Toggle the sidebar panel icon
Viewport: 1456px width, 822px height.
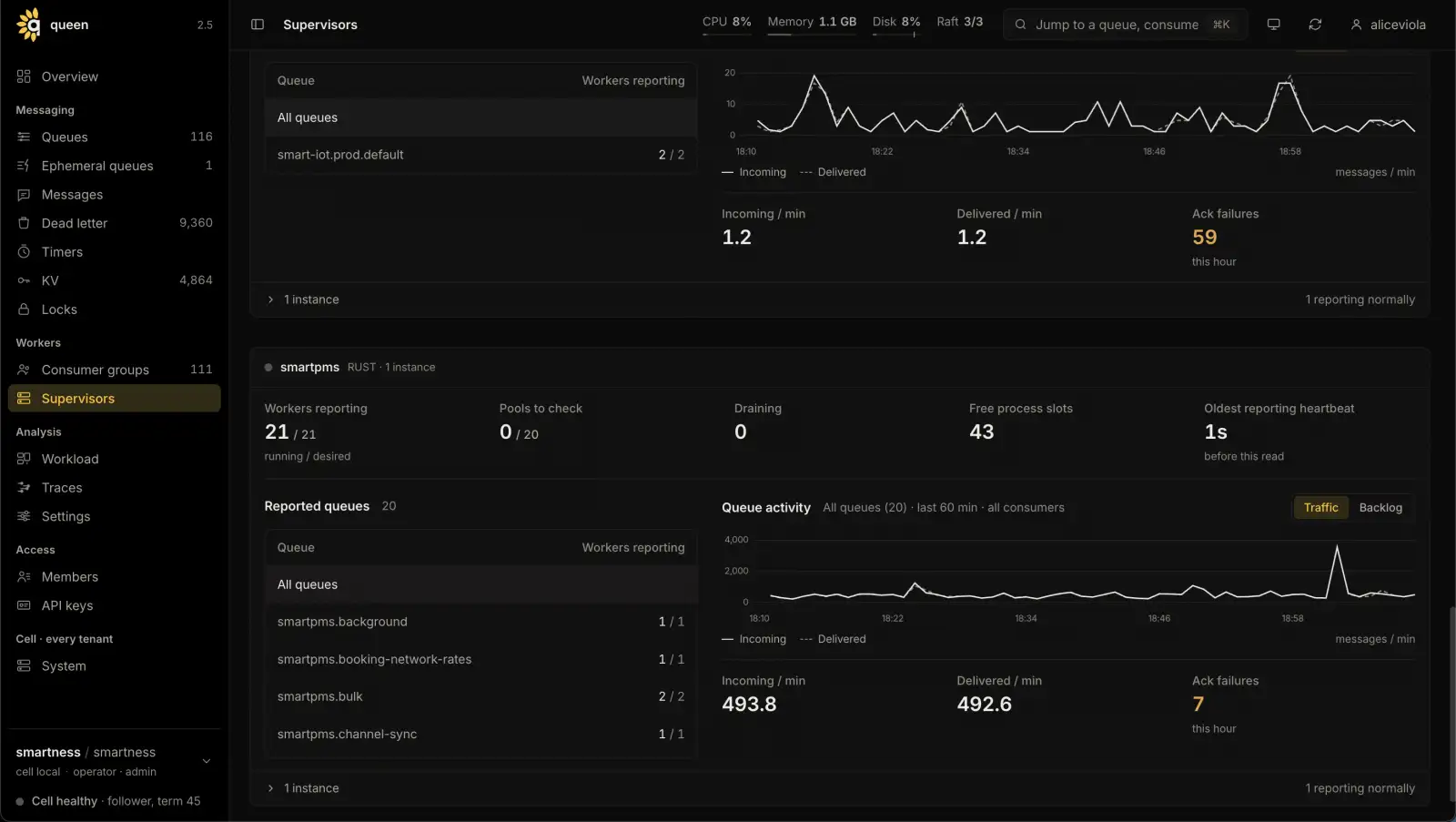pyautogui.click(x=258, y=25)
